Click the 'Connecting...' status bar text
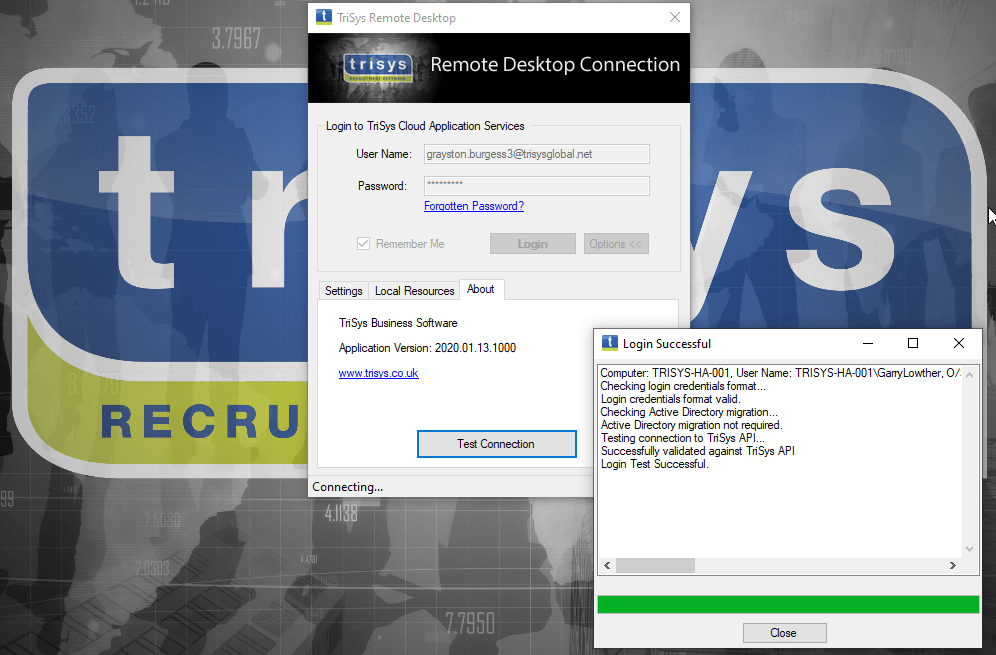This screenshot has width=996, height=655. point(347,487)
